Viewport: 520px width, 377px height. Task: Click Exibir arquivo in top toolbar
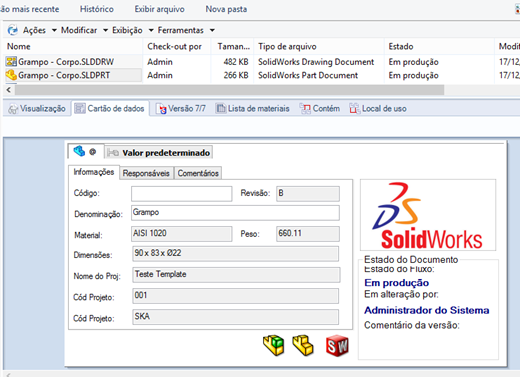[159, 9]
